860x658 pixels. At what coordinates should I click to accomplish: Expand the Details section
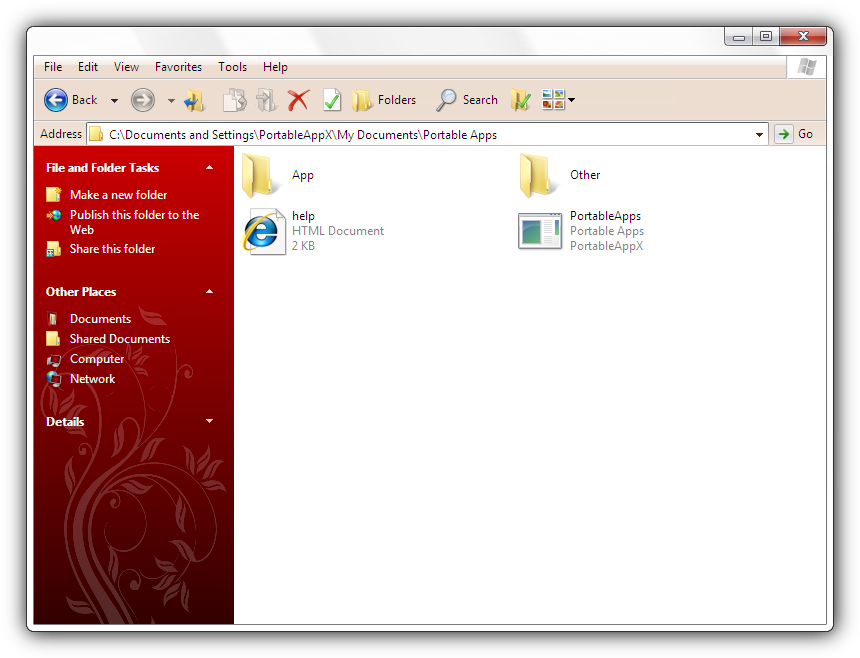210,421
